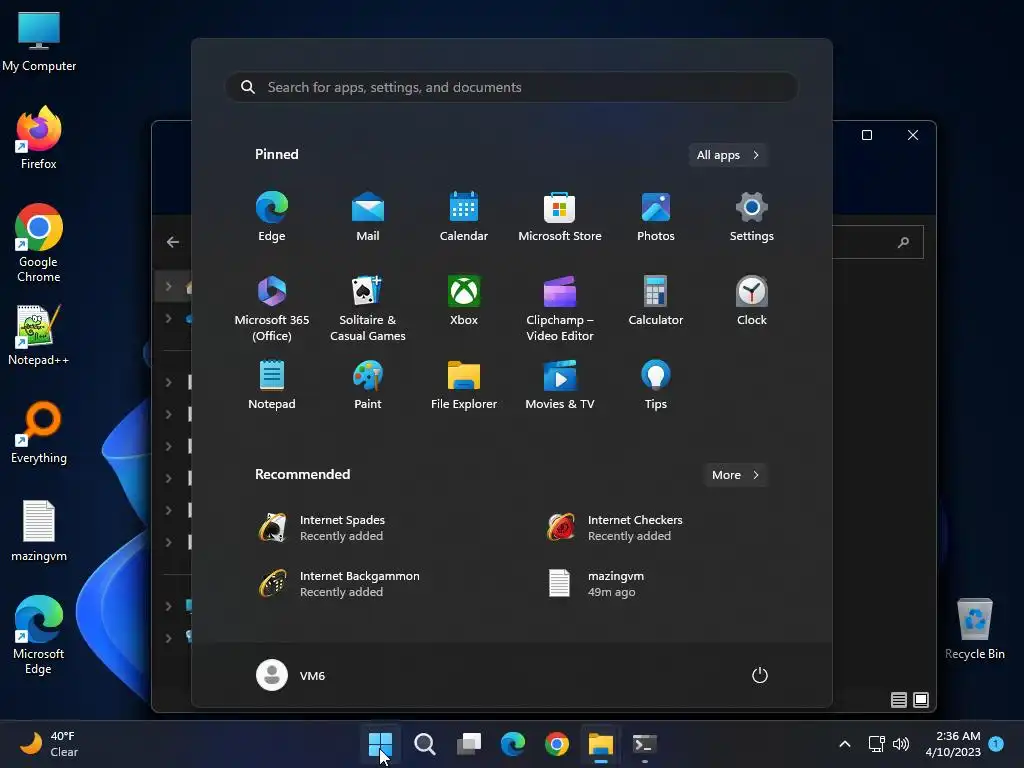The width and height of the screenshot is (1024, 768).
Task: Open Clipchamp Video Editor
Action: click(560, 308)
